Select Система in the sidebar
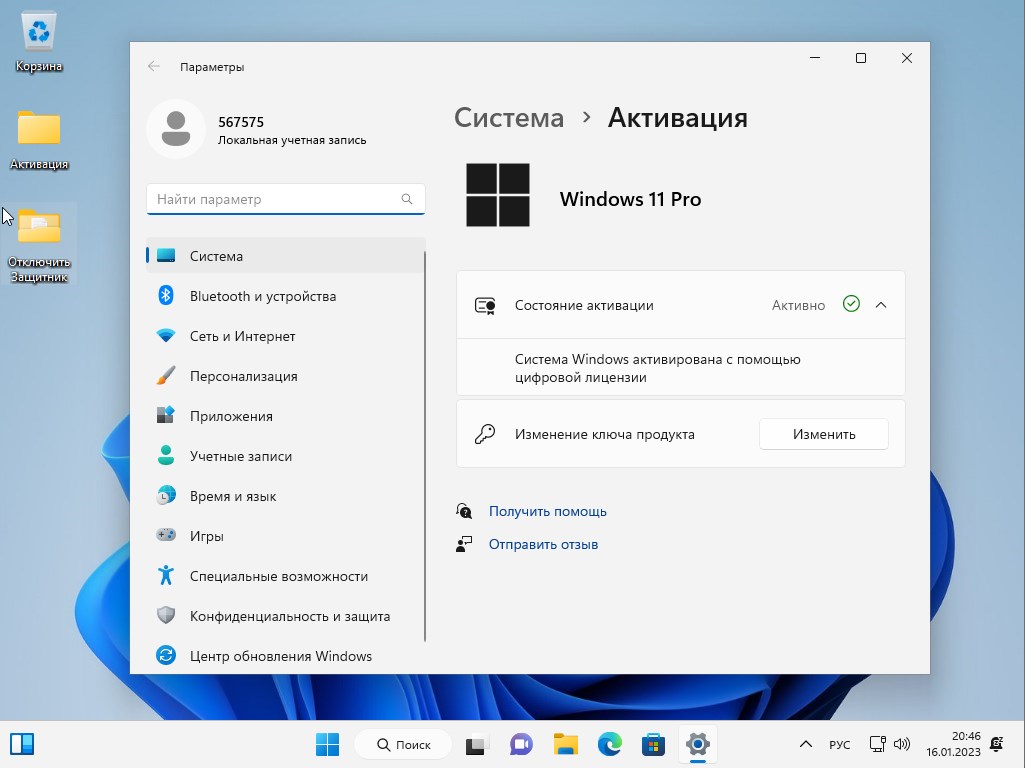The height and width of the screenshot is (768, 1025). point(286,256)
